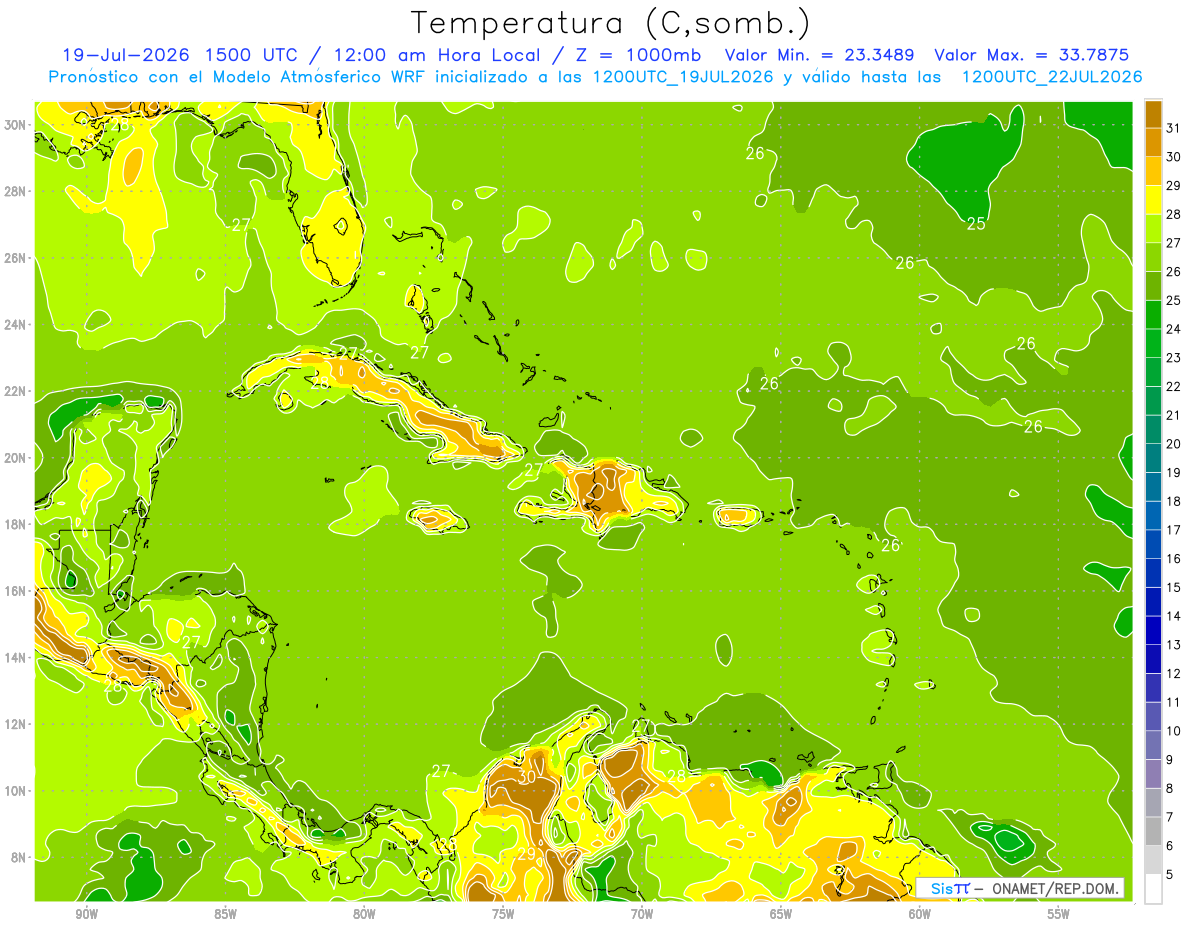Screen dimensions: 1200x927
Task: Select the legend color band between 9 and 10
Action: [1153, 745]
